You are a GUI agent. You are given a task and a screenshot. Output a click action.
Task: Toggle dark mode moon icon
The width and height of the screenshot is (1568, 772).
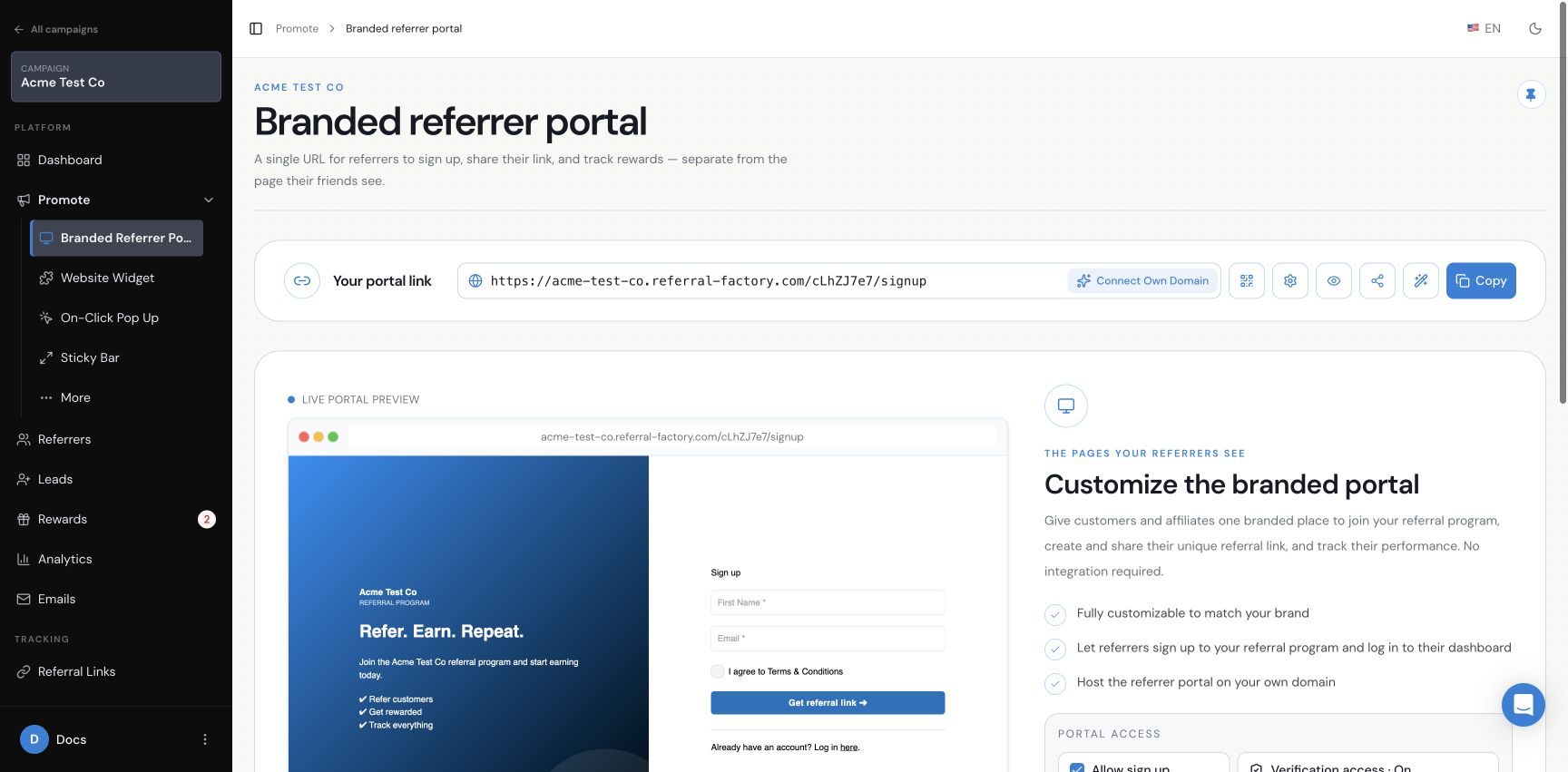click(1535, 29)
